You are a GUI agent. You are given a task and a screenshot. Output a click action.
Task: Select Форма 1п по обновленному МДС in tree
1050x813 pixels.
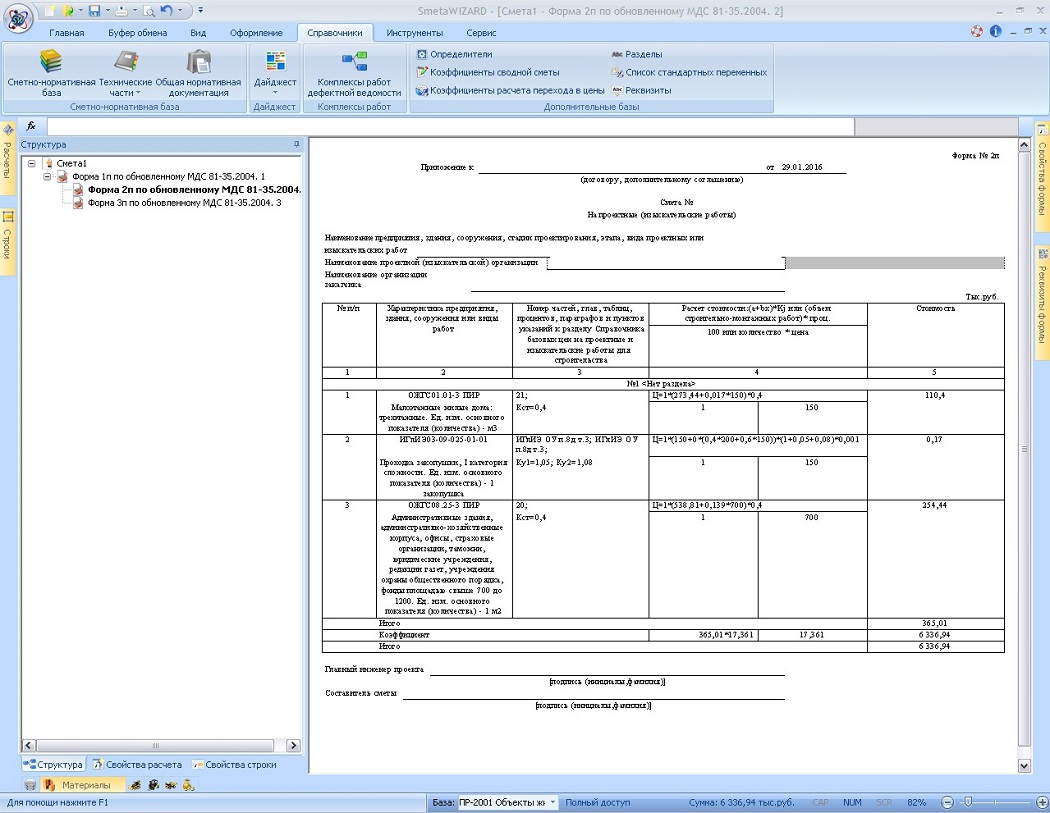169,177
